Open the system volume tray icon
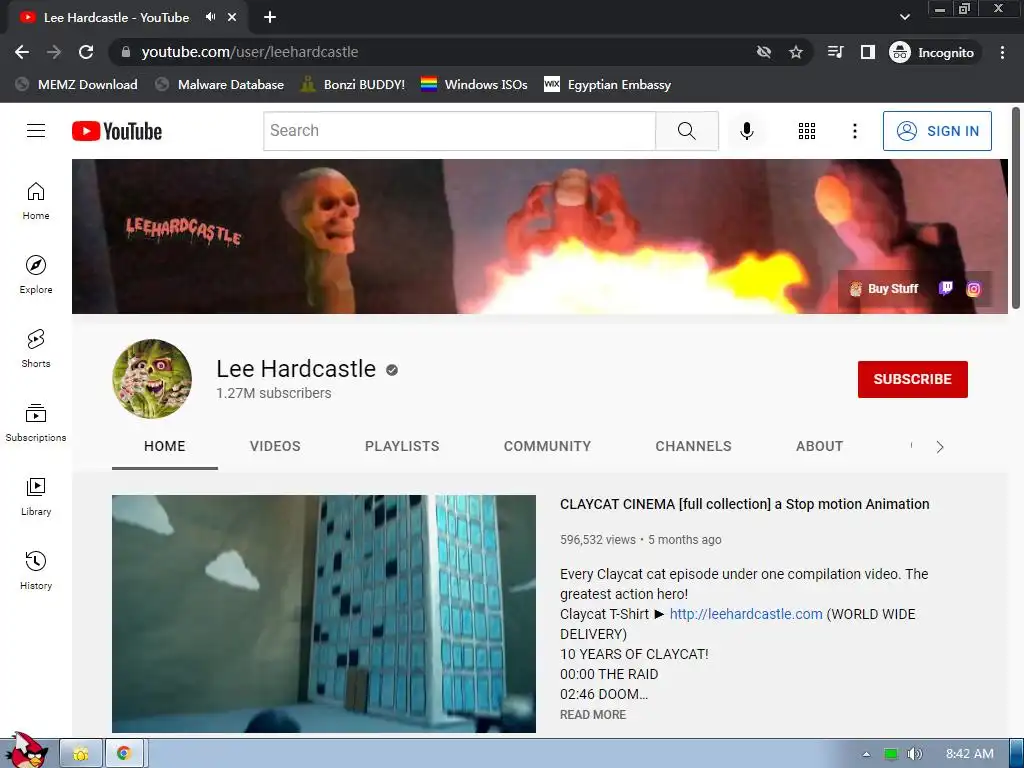 915,754
